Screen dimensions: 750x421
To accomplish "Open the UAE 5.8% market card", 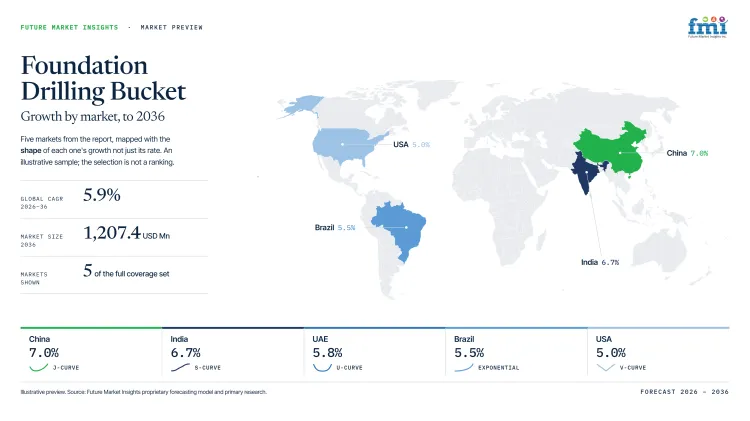I will click(x=375, y=353).
